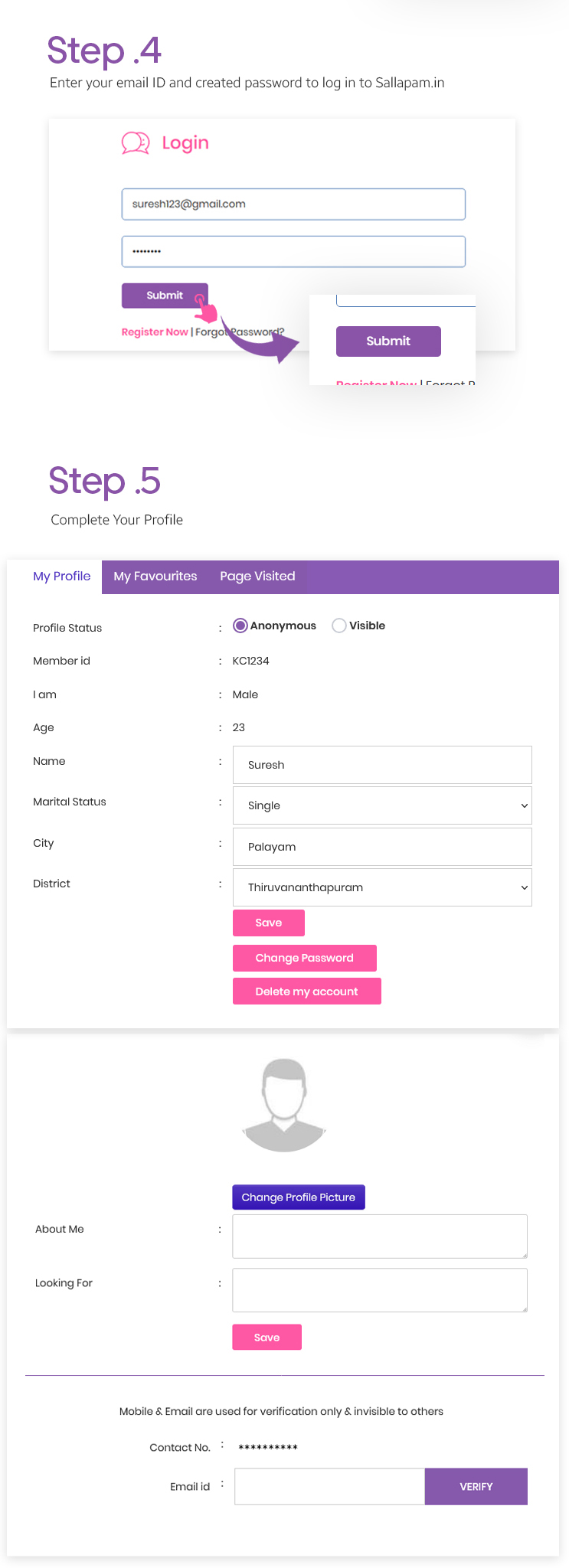569x1568 pixels.
Task: Click the Email id input field
Action: tap(329, 1486)
